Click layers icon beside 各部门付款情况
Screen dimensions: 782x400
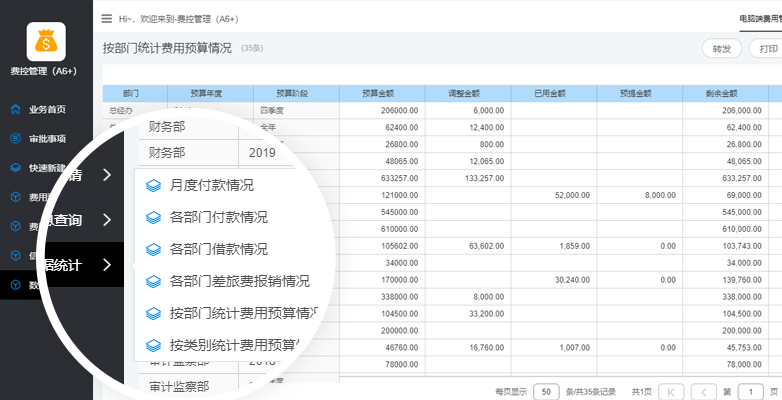click(153, 217)
